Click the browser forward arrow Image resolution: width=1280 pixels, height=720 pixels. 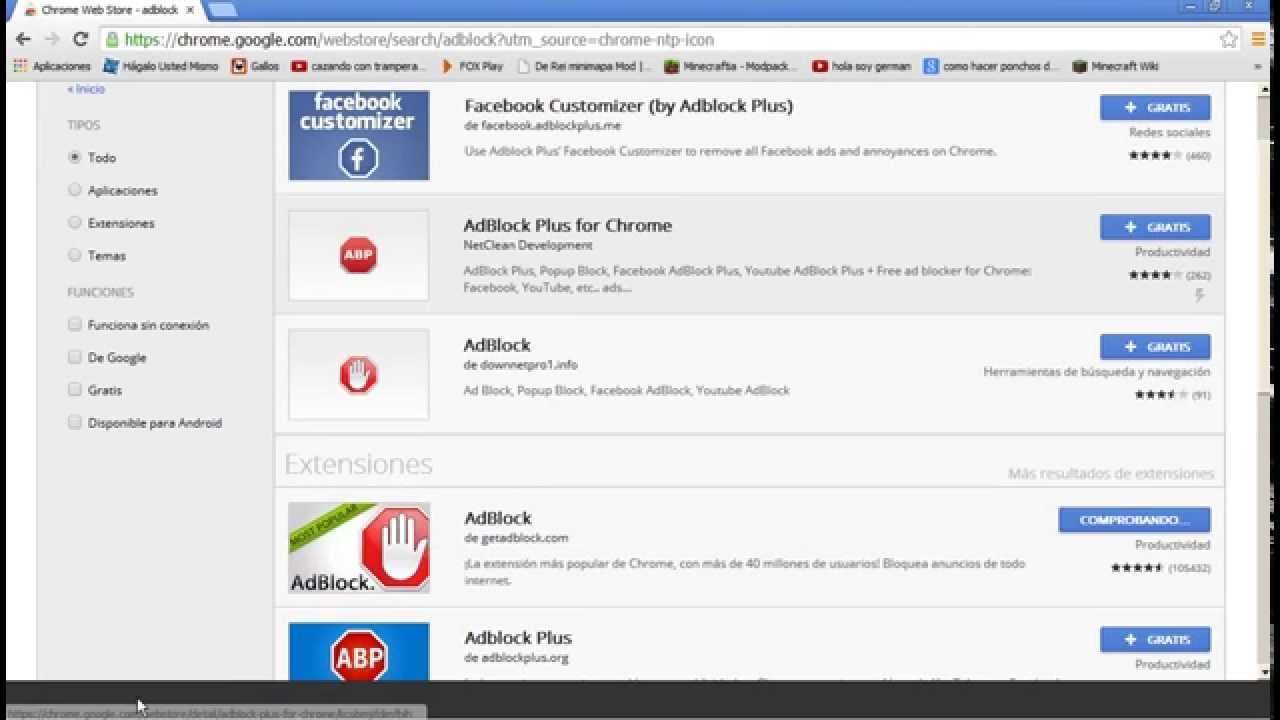click(x=52, y=40)
